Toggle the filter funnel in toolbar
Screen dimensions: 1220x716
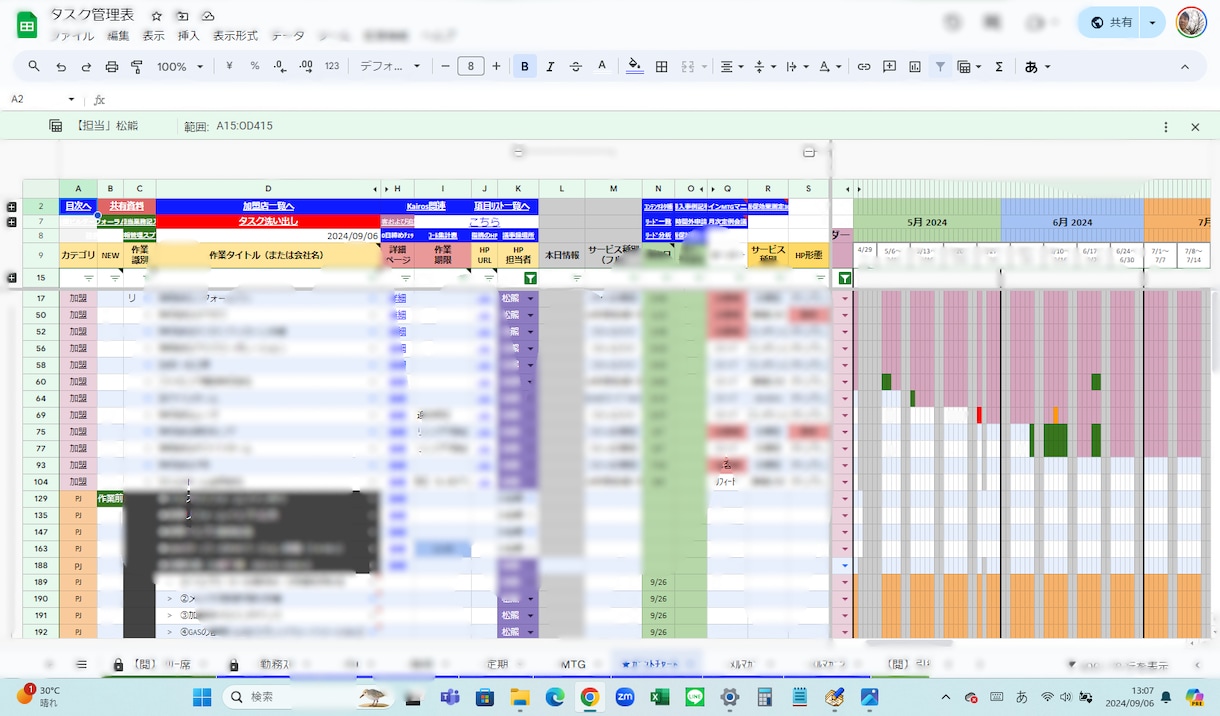tap(940, 67)
